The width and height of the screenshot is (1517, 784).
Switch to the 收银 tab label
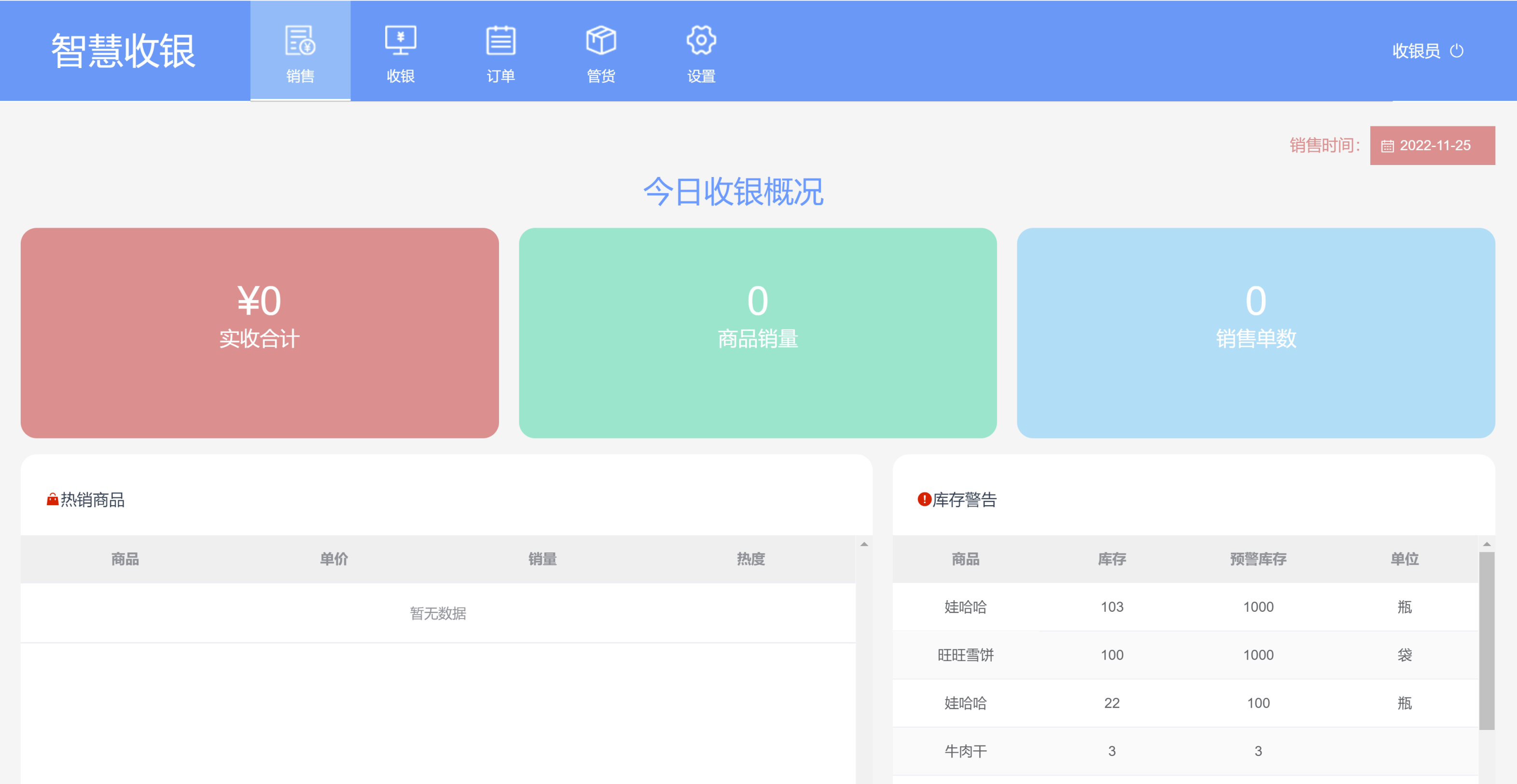(x=401, y=76)
